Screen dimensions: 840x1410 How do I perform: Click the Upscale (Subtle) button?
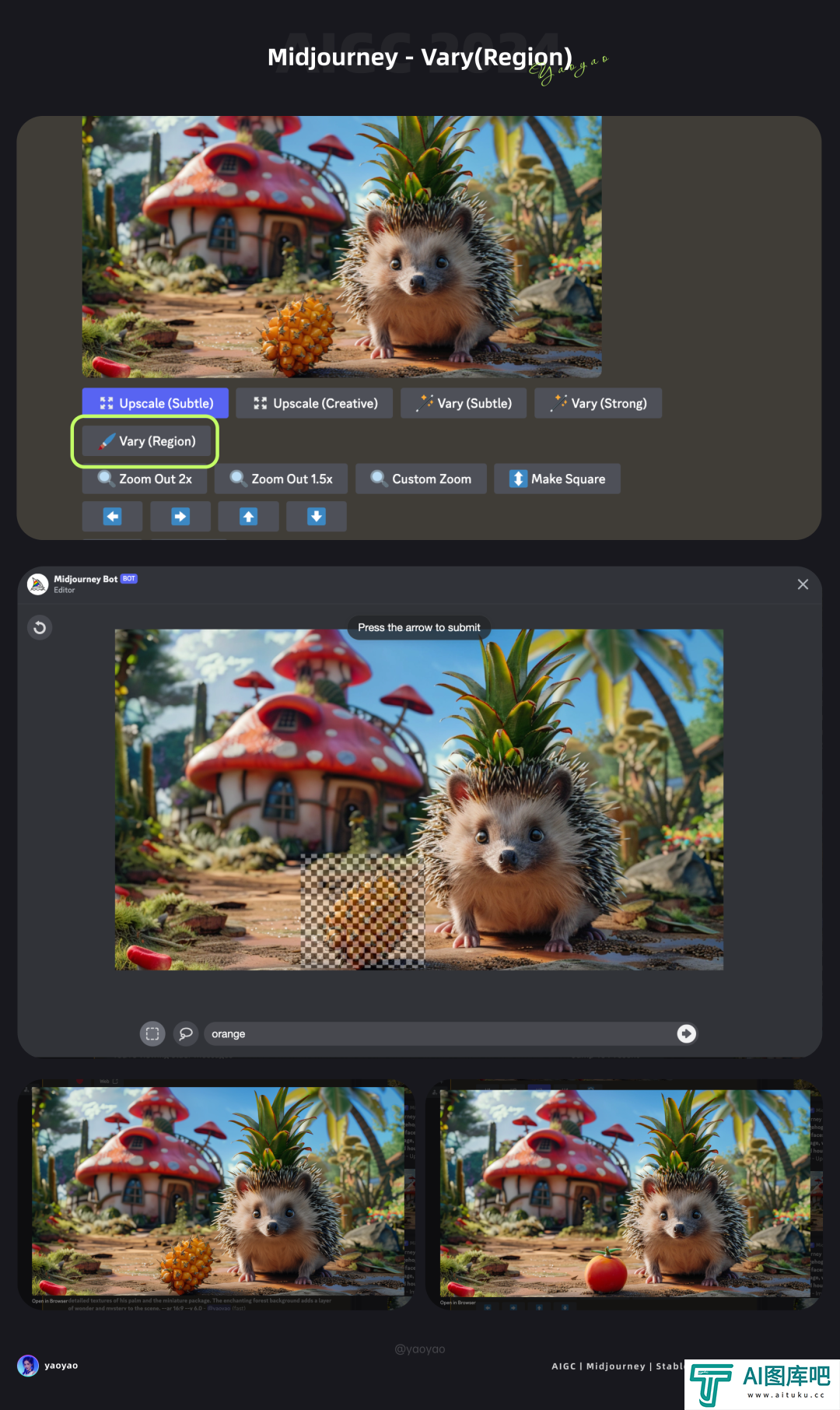click(x=156, y=403)
